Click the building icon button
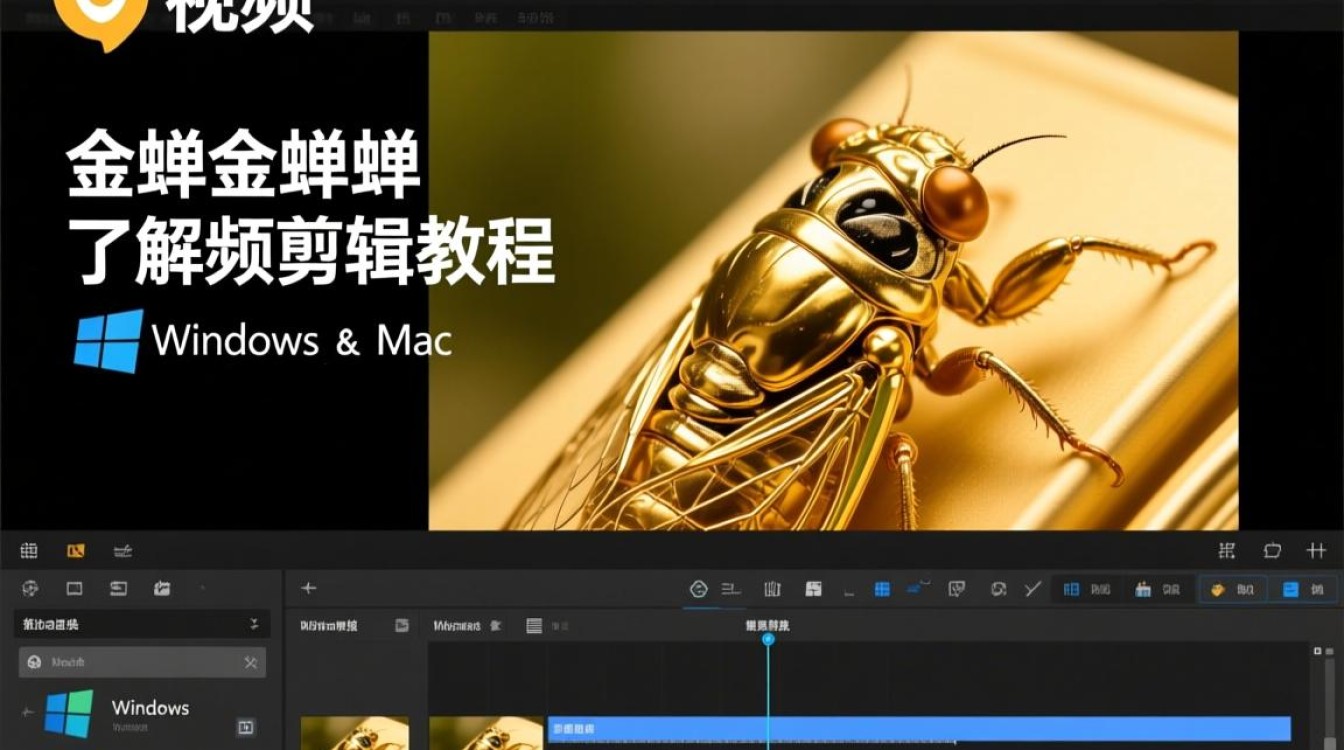Screen dimensions: 1344x750 1158,590
